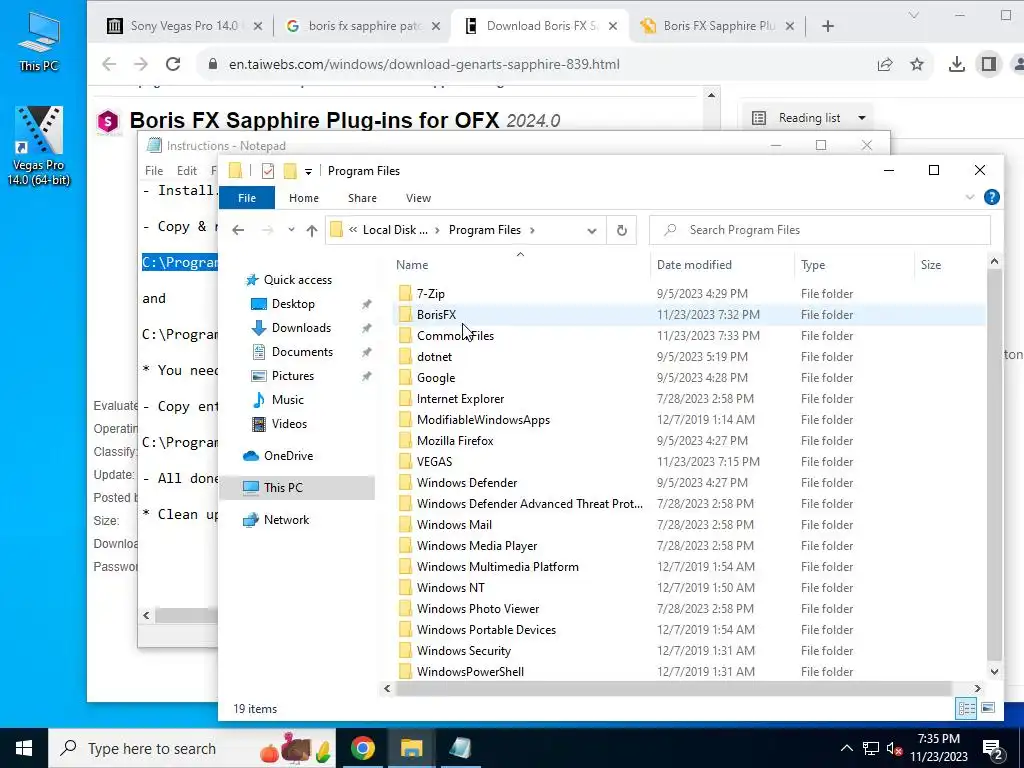Screen dimensions: 1024x768
Task: Bookmark this page with the star icon
Action: [x=917, y=64]
